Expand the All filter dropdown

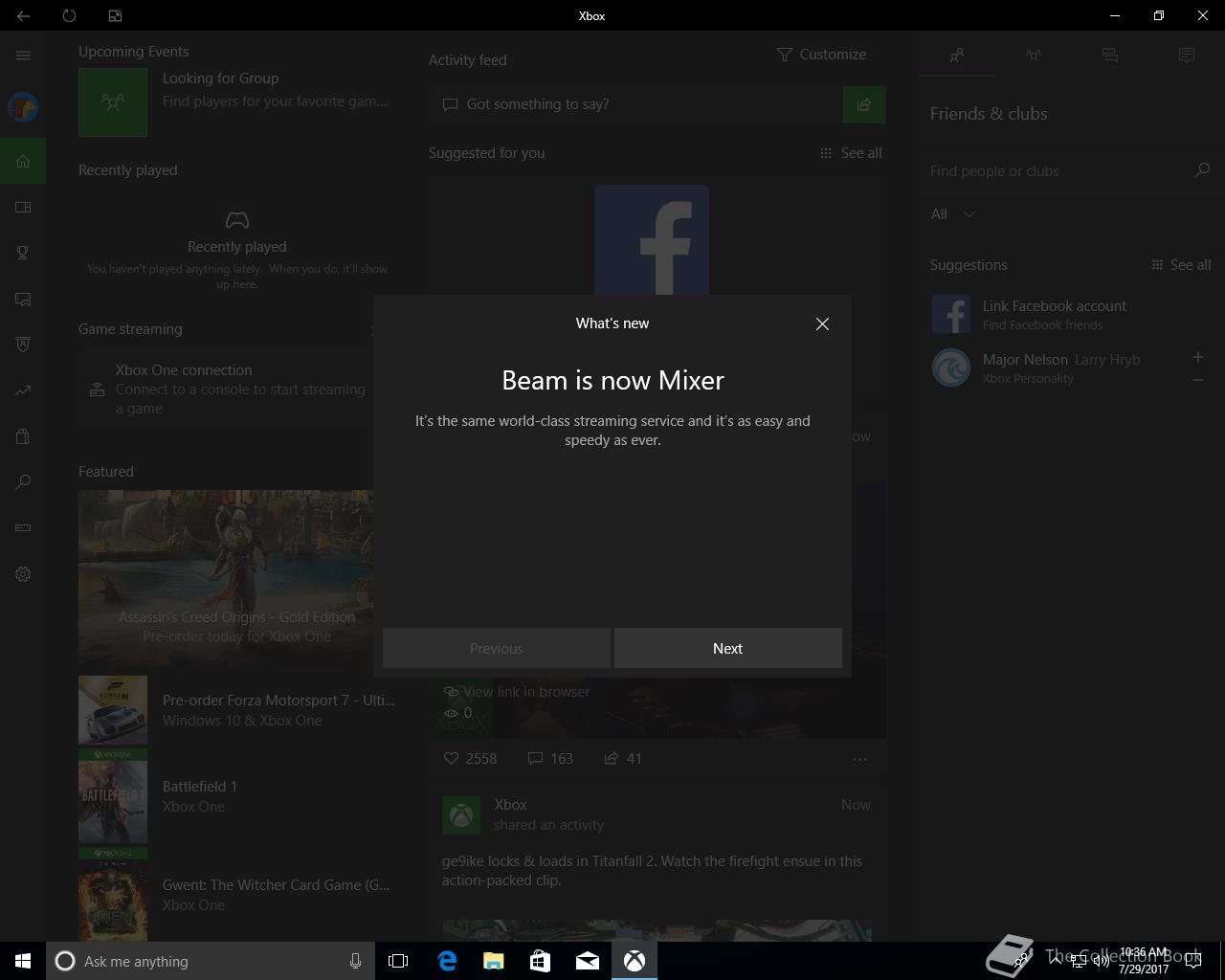953,214
